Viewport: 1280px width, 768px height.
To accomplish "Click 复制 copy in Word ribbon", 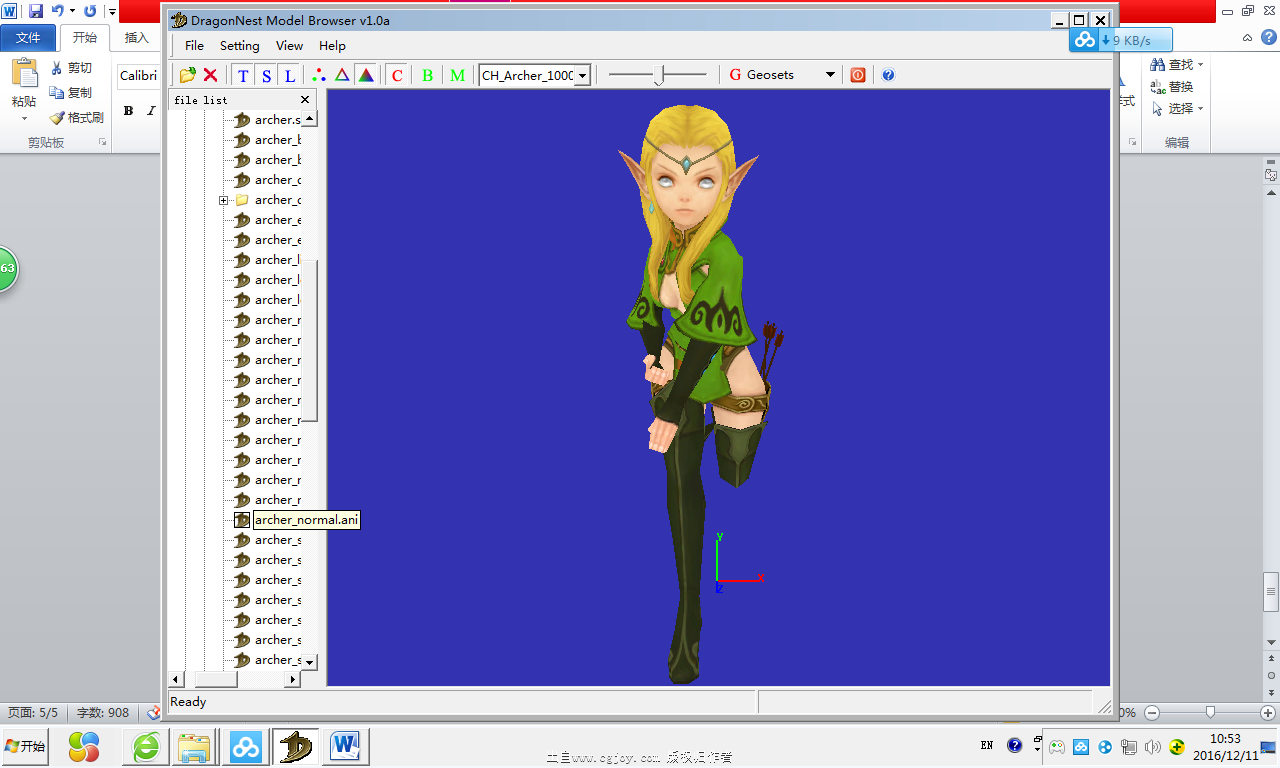I will pyautogui.click(x=72, y=92).
